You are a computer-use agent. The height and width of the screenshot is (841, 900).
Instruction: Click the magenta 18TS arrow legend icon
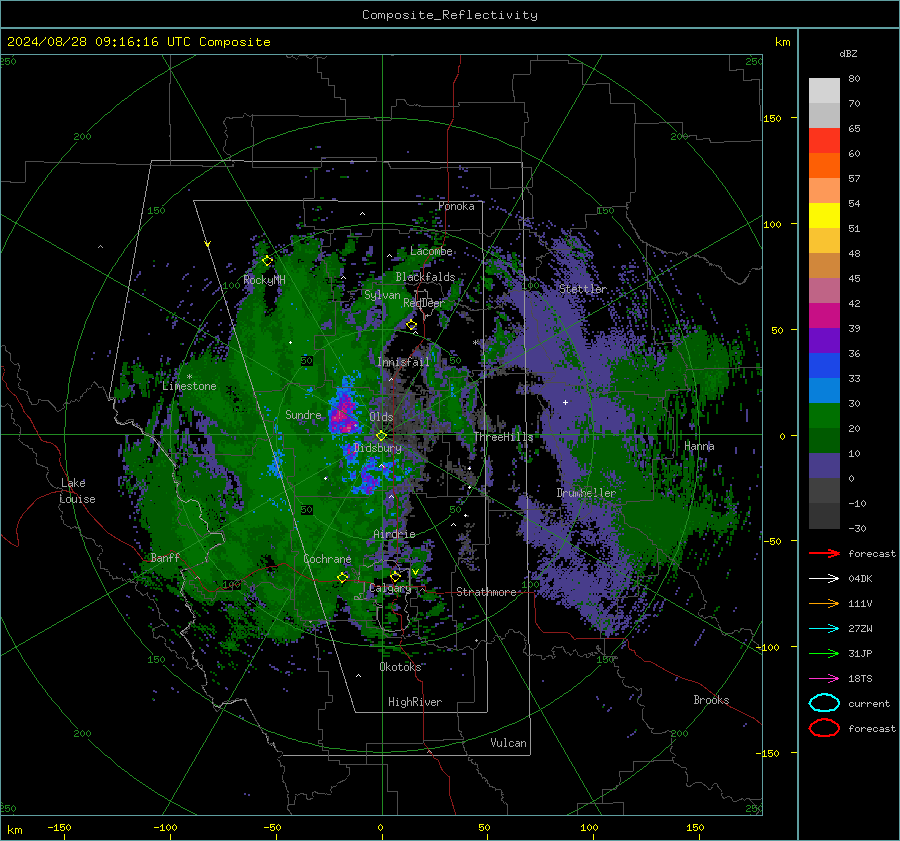(824, 679)
